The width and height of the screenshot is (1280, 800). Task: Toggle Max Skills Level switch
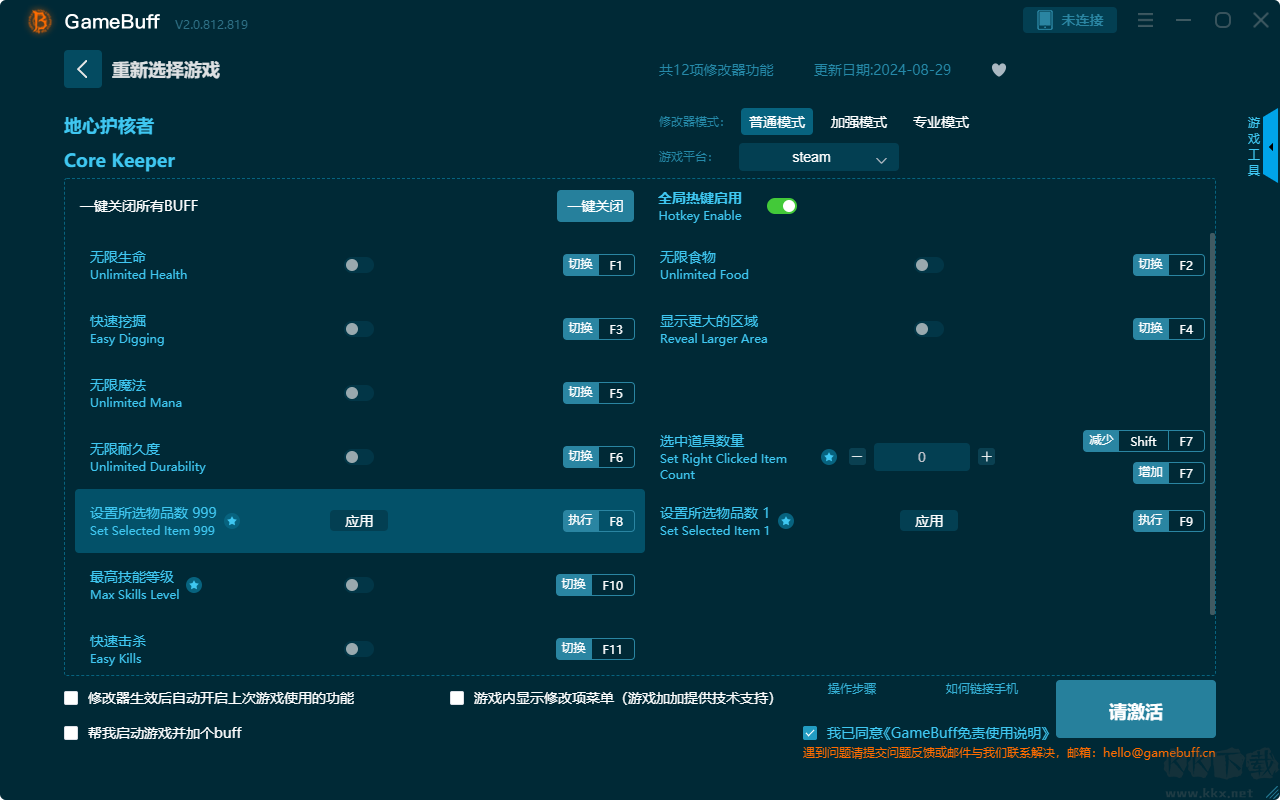click(x=359, y=585)
